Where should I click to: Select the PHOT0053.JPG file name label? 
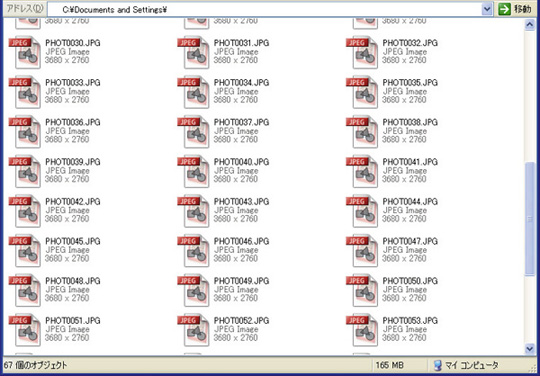click(x=410, y=320)
